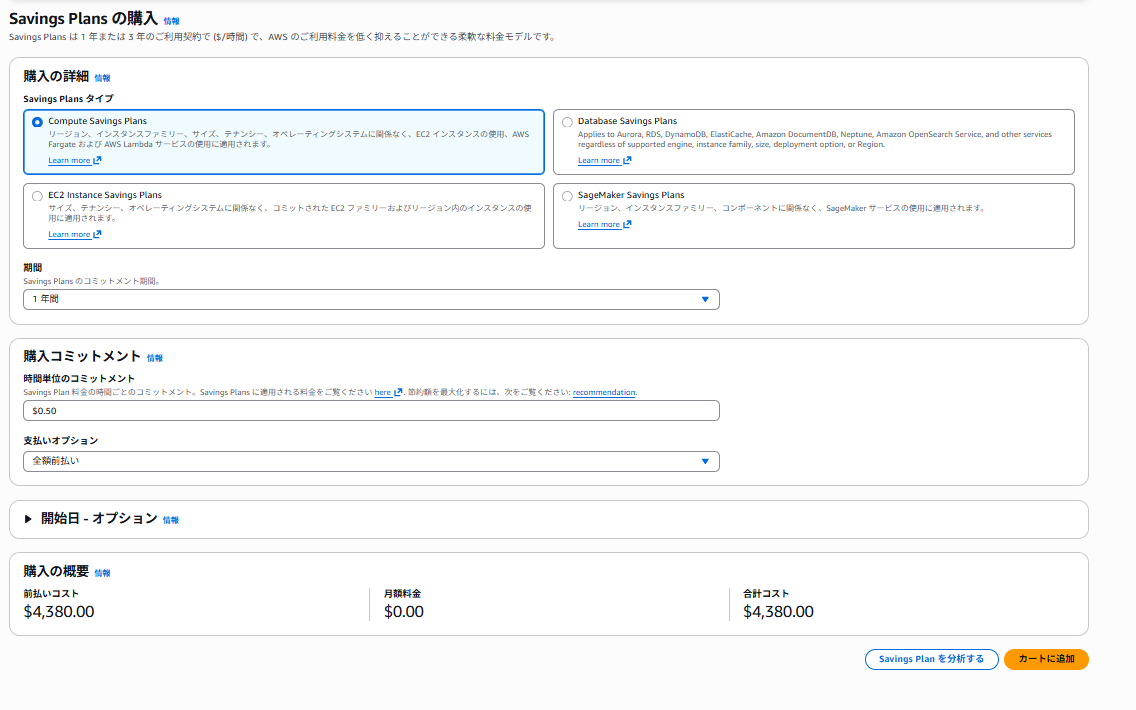Open Learn more under Compute Savings Plans
Image resolution: width=1136 pixels, height=710 pixels.
tap(69, 161)
